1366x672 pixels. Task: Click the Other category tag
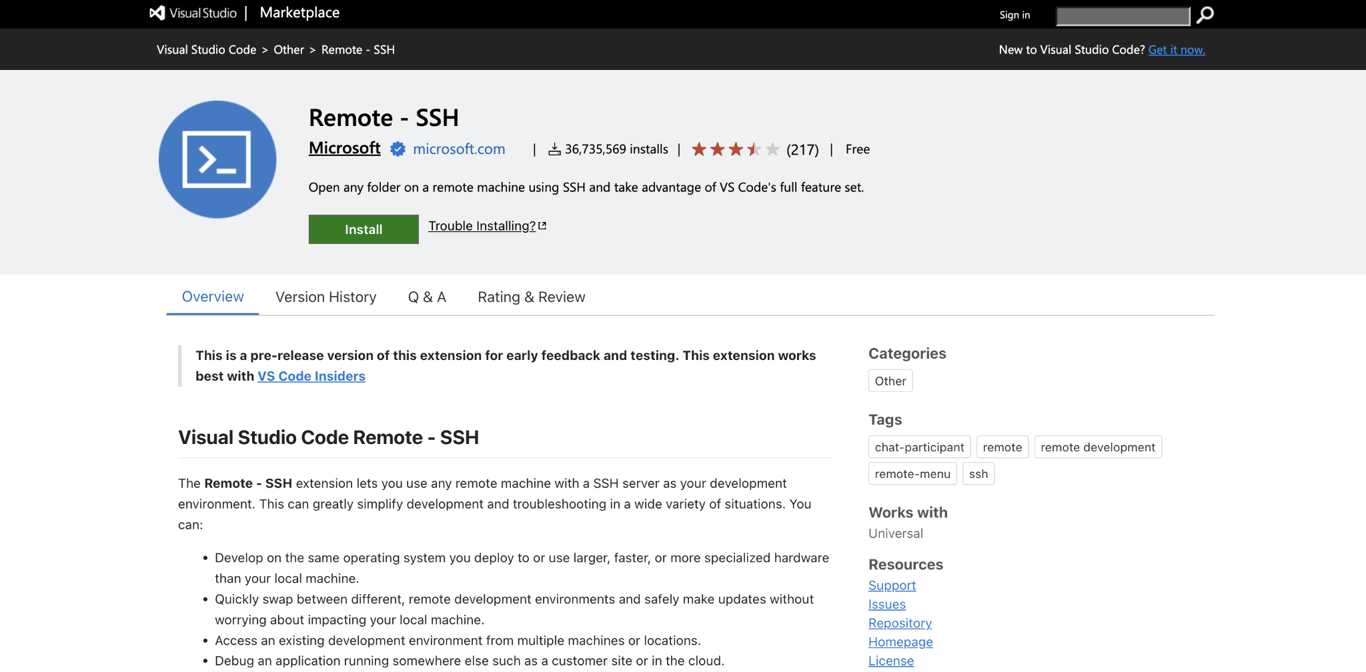[x=890, y=381]
